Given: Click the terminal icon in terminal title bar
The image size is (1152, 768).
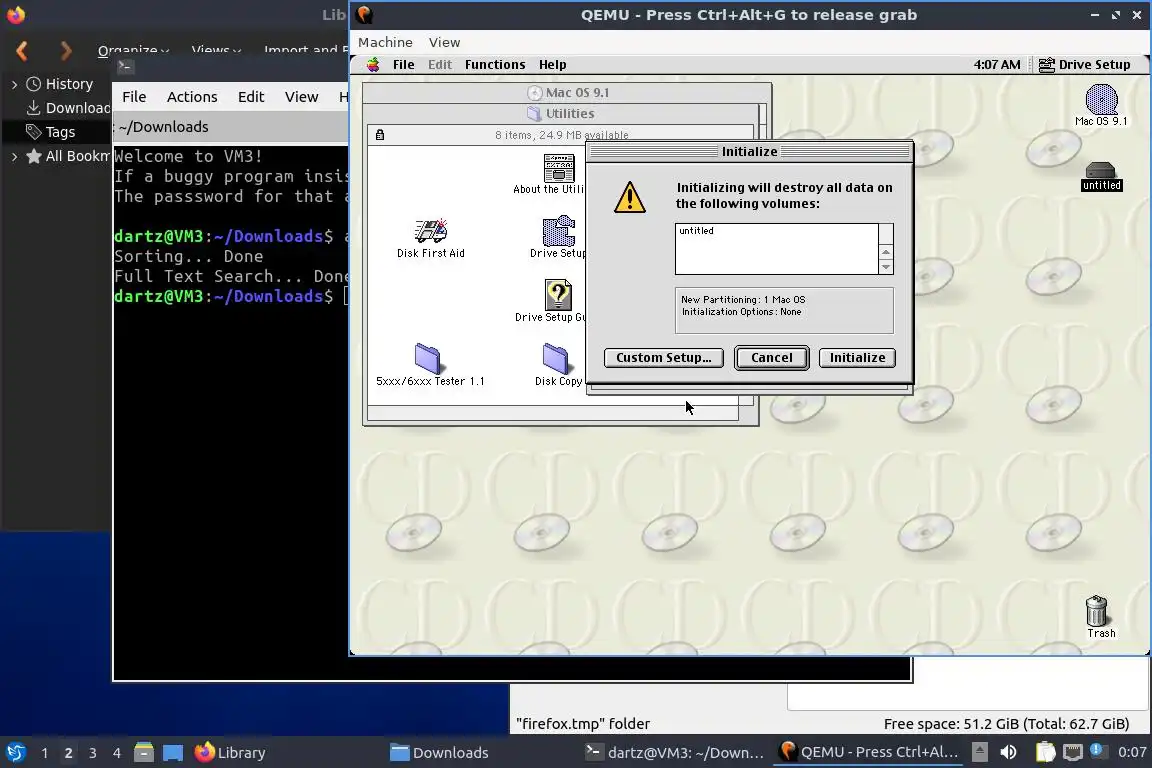Looking at the screenshot, I should pyautogui.click(x=125, y=67).
